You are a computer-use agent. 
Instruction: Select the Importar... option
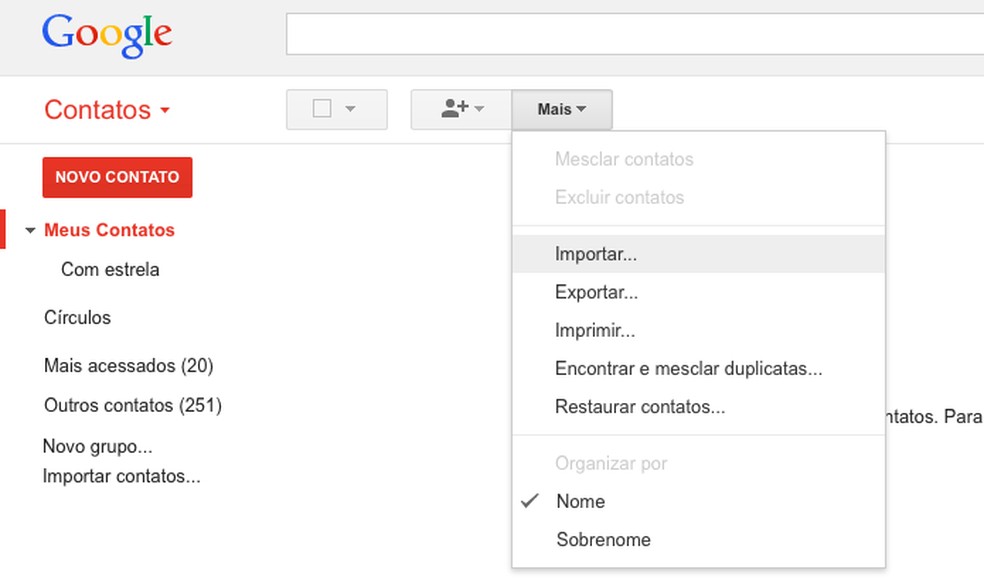point(596,254)
